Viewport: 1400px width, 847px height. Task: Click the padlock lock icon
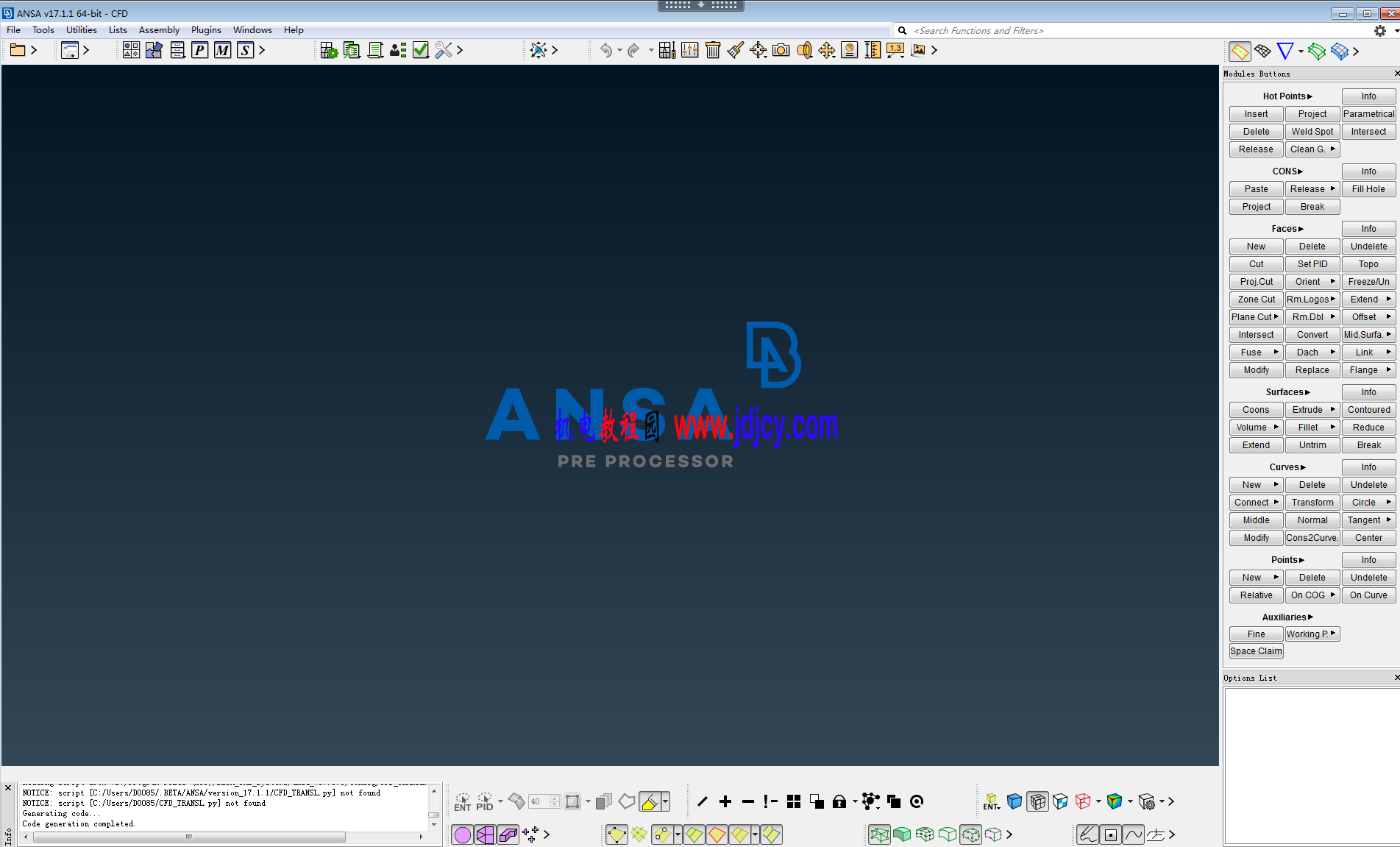click(x=839, y=801)
